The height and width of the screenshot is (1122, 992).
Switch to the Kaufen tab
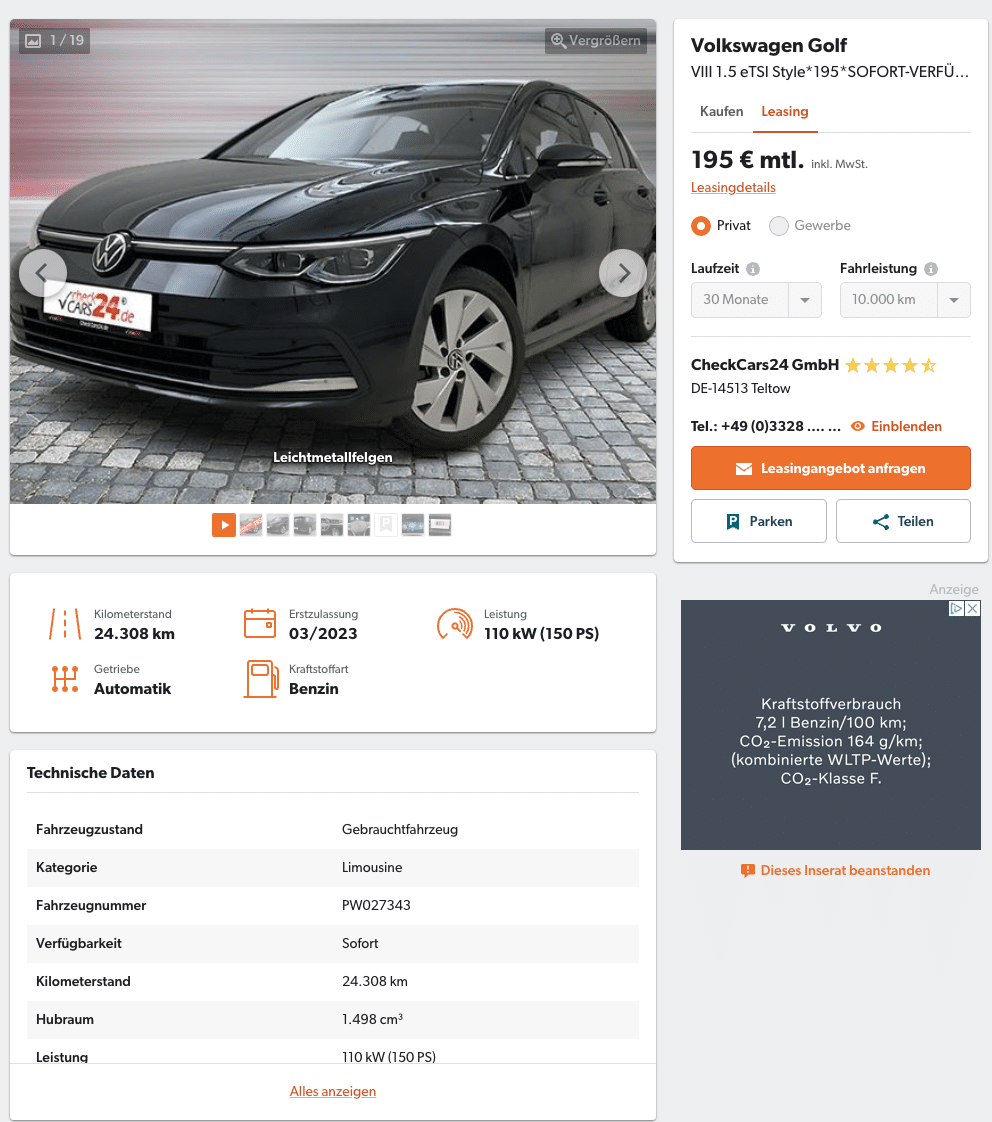(x=721, y=112)
